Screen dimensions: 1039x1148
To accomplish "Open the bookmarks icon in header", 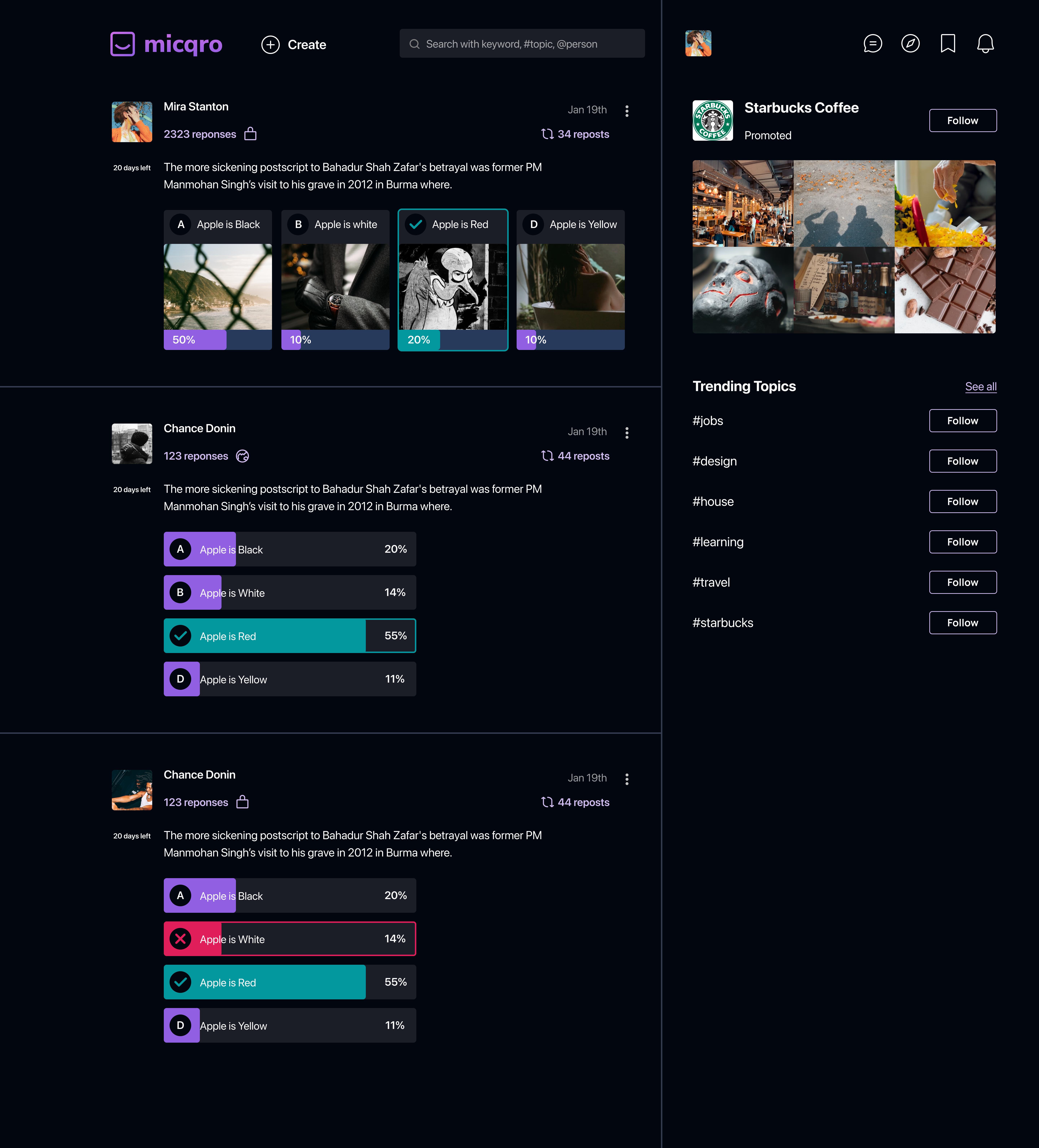I will pos(948,43).
